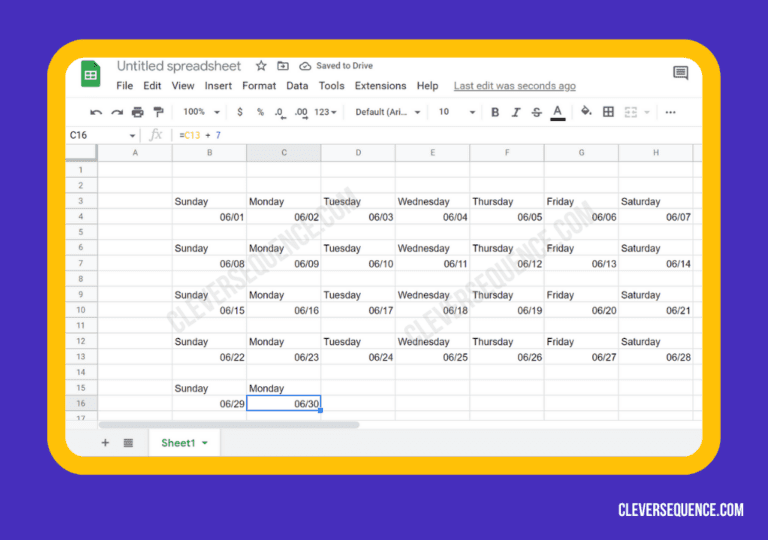Screen dimensions: 768x540
Task: Select cell with date 06/29
Action: [x=209, y=403]
